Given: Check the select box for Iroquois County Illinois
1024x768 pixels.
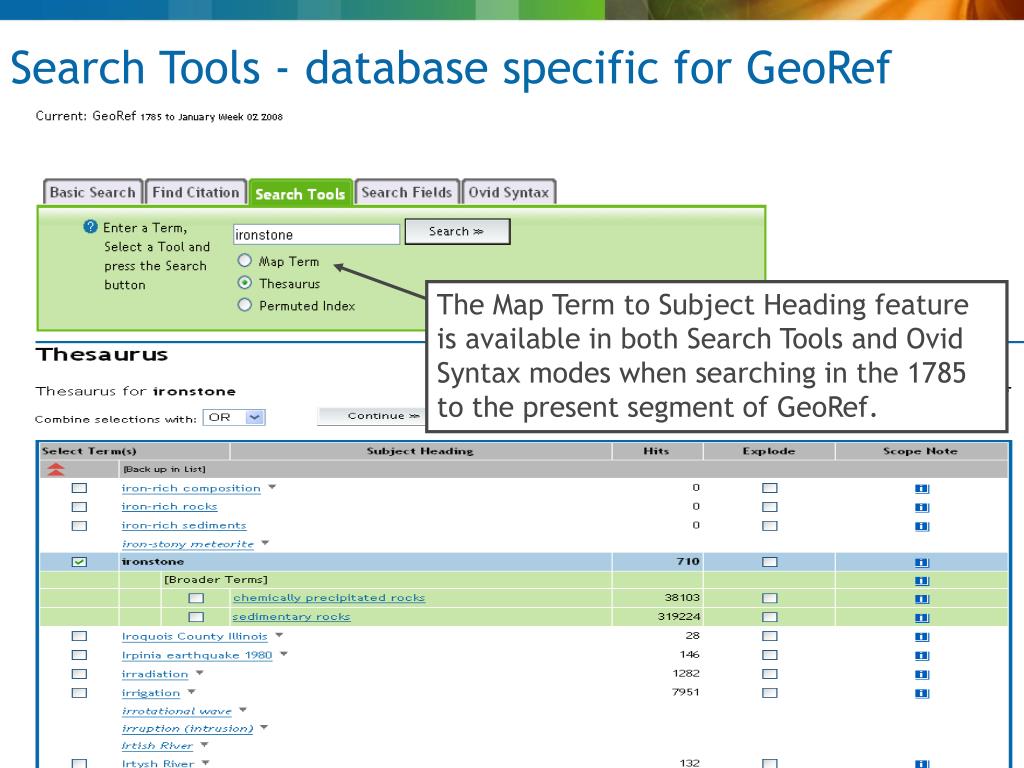Looking at the screenshot, I should [79, 636].
